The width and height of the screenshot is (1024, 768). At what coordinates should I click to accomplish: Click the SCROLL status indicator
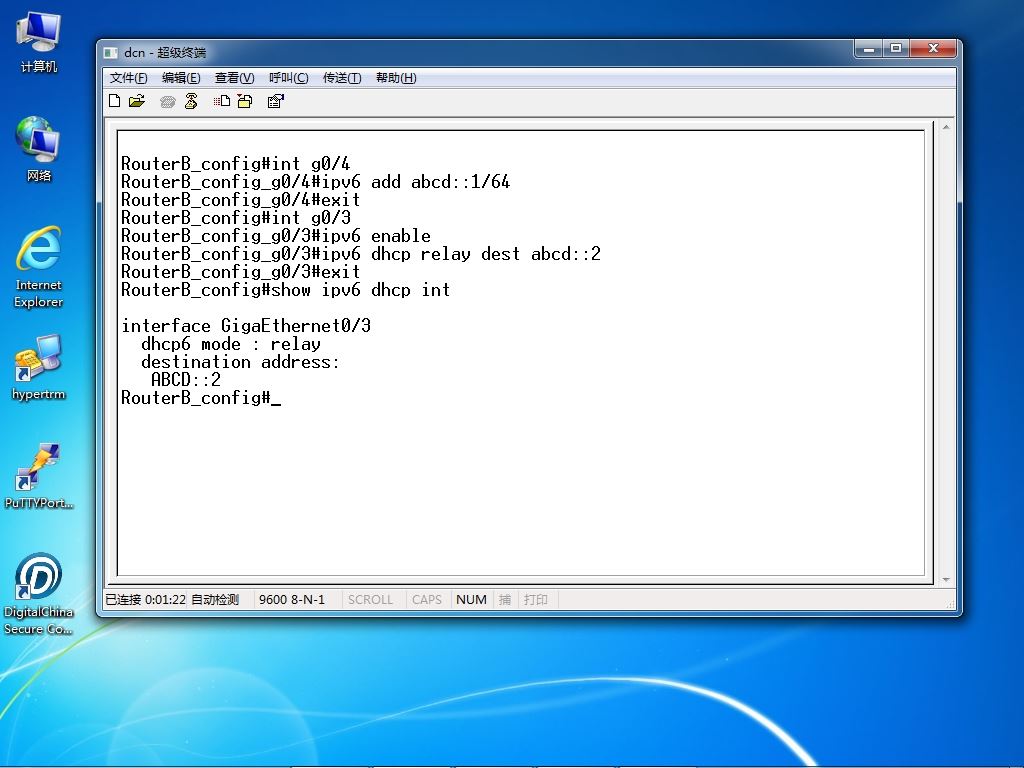pyautogui.click(x=370, y=600)
